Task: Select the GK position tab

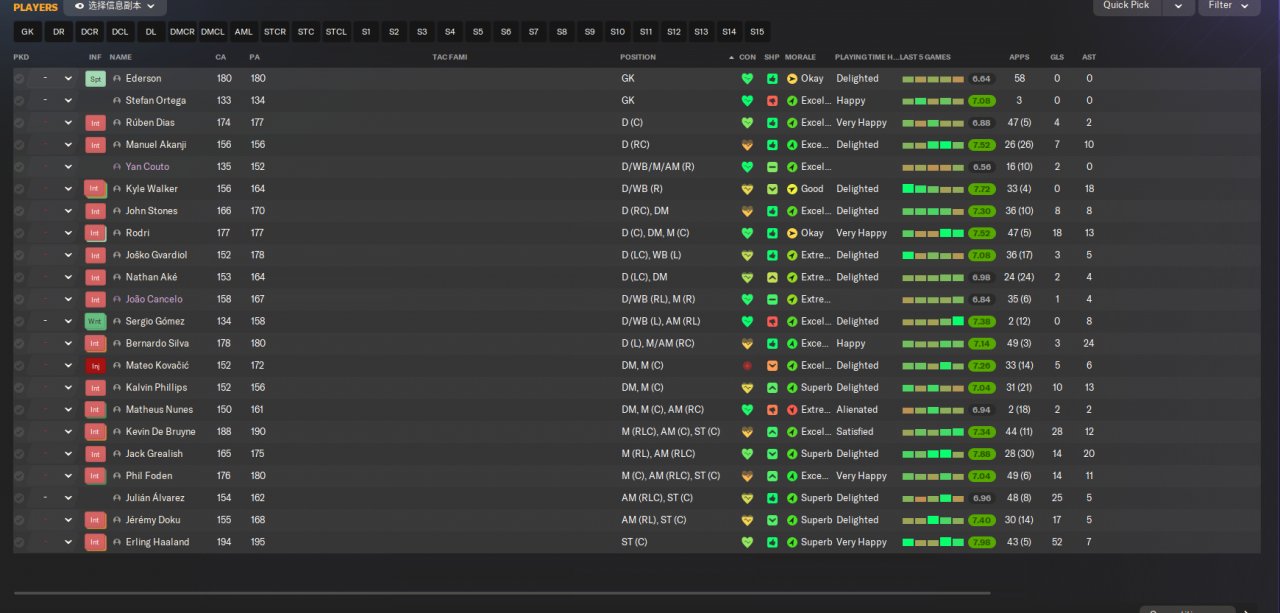Action: coord(27,32)
